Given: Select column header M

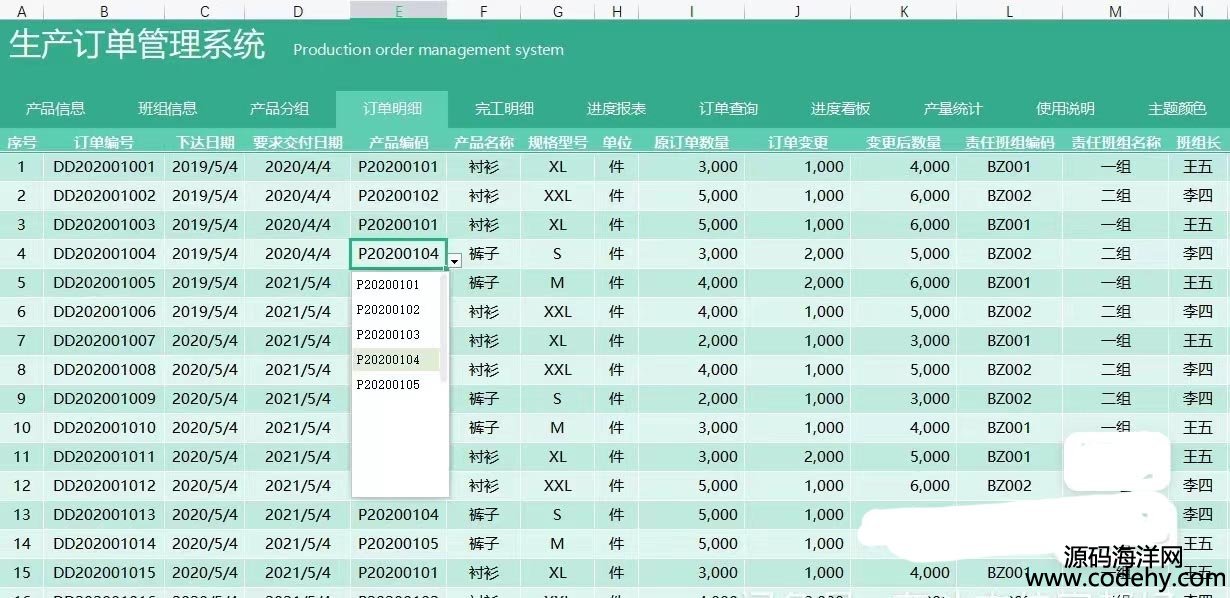Looking at the screenshot, I should tap(1116, 11).
